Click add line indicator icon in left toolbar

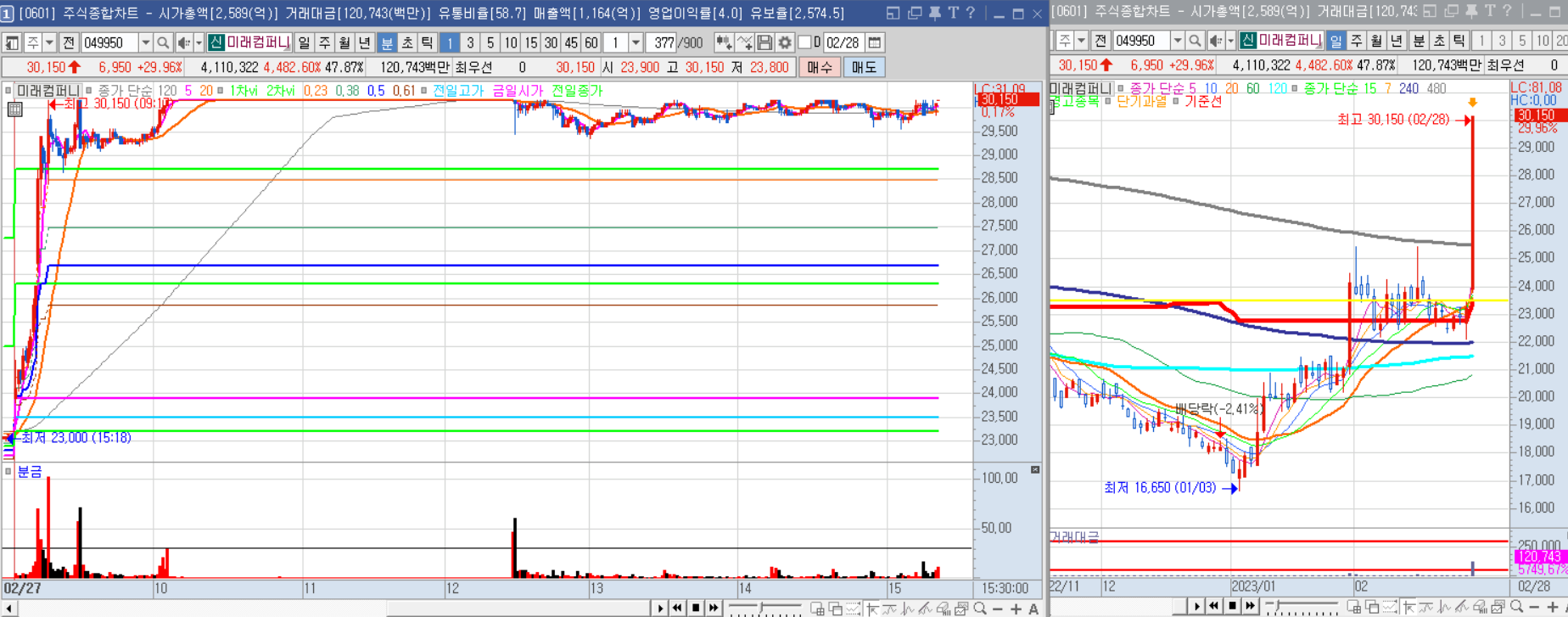pyautogui.click(x=744, y=42)
